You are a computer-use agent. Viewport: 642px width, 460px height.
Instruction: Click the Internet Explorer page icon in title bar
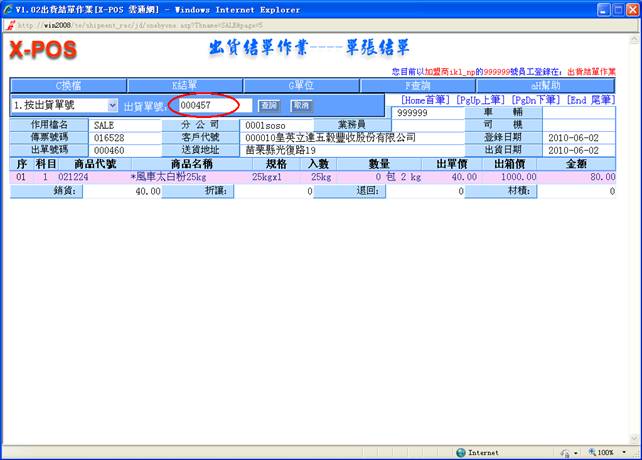tap(10, 7)
